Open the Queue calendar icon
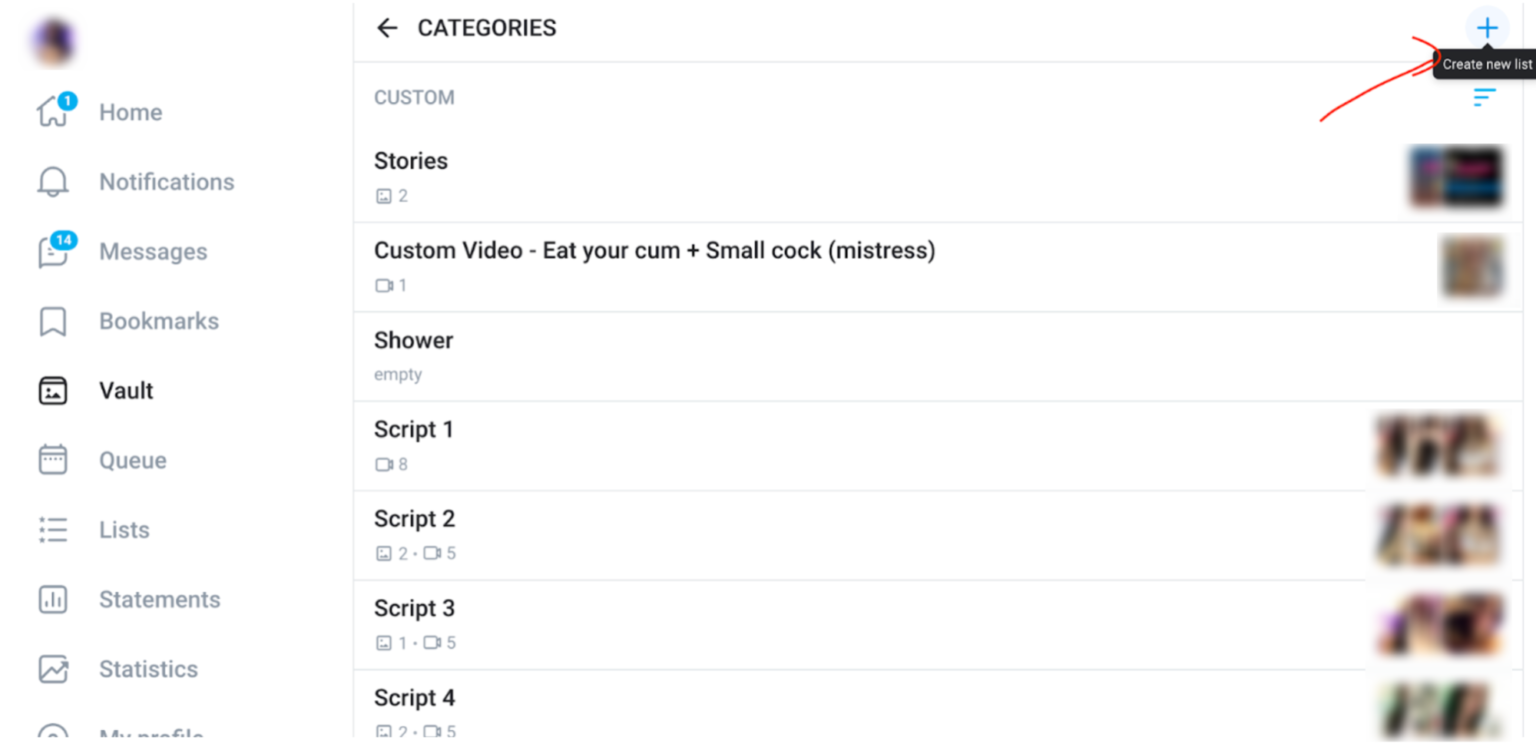 click(x=52, y=460)
